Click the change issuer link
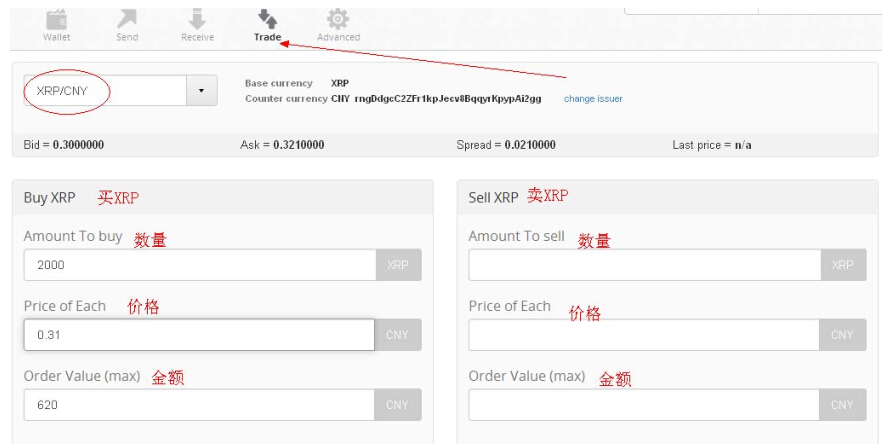The height and width of the screenshot is (448, 883). tap(593, 98)
